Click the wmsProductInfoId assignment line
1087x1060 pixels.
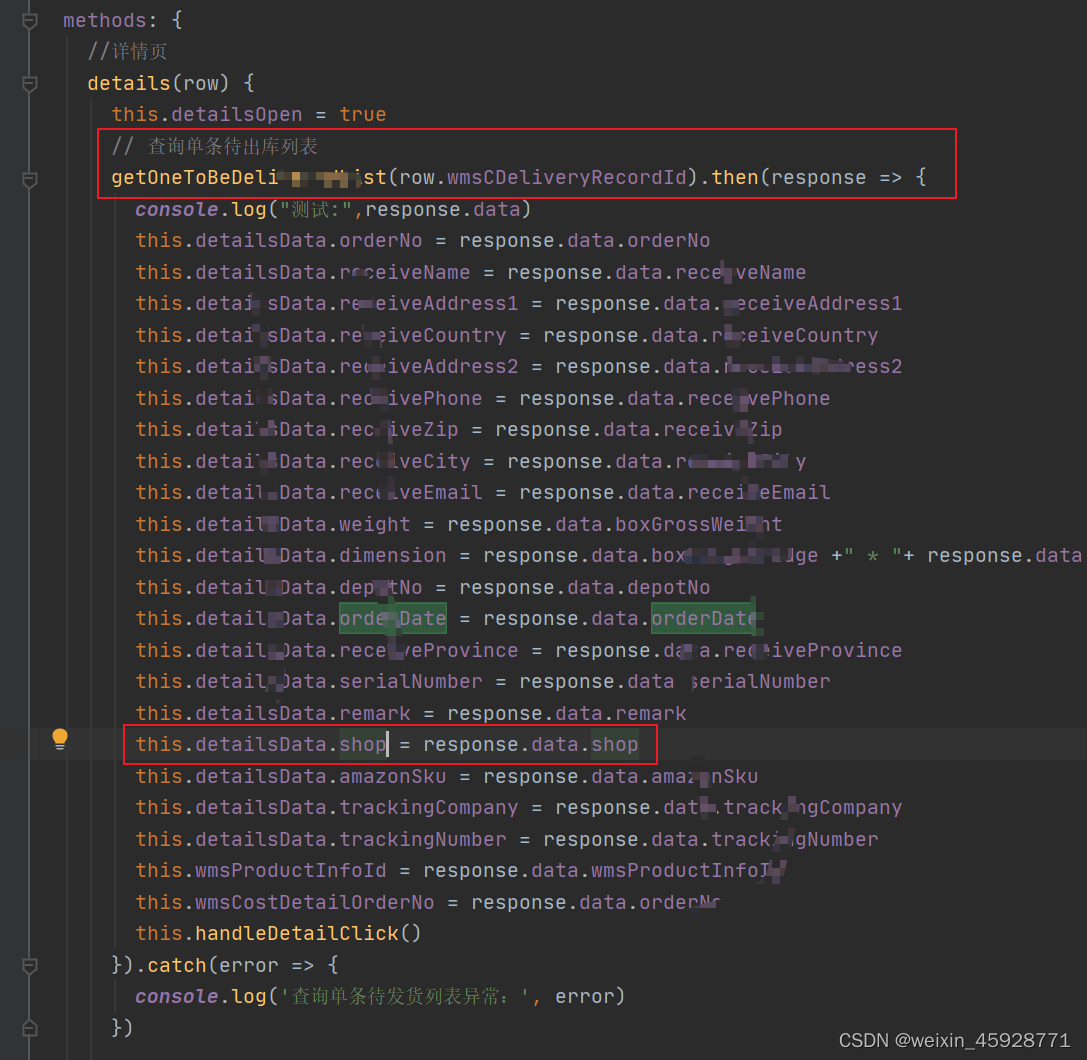coord(400,870)
